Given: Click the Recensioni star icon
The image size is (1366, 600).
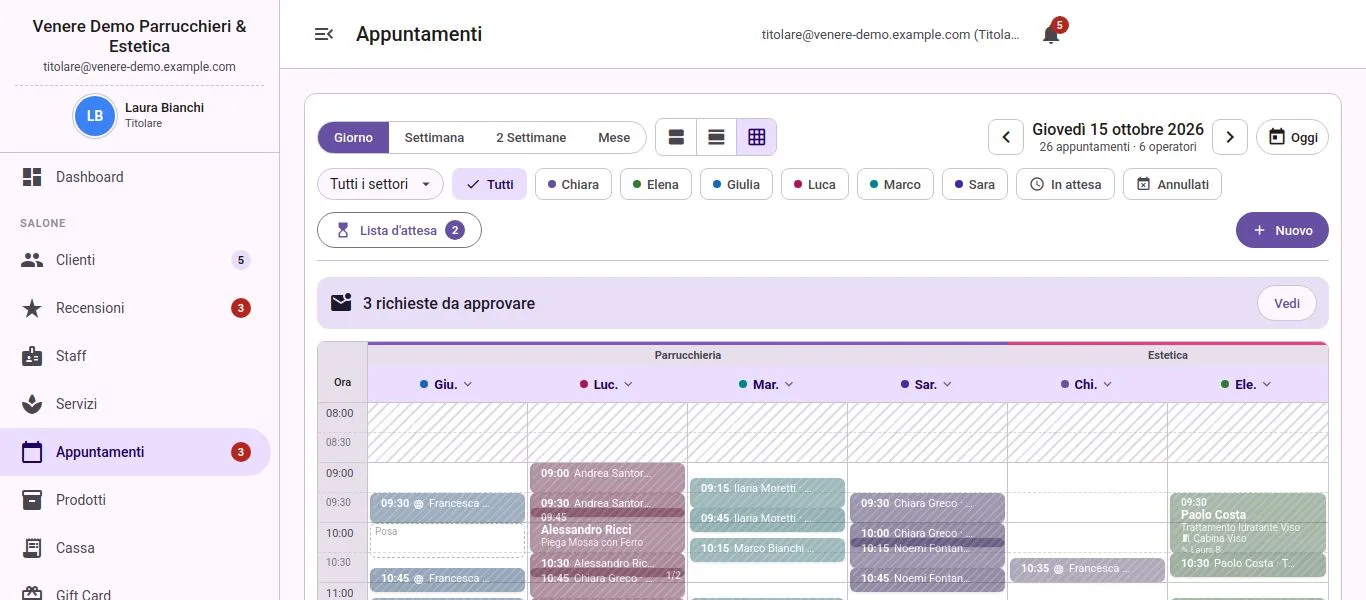Looking at the screenshot, I should pyautogui.click(x=32, y=308).
